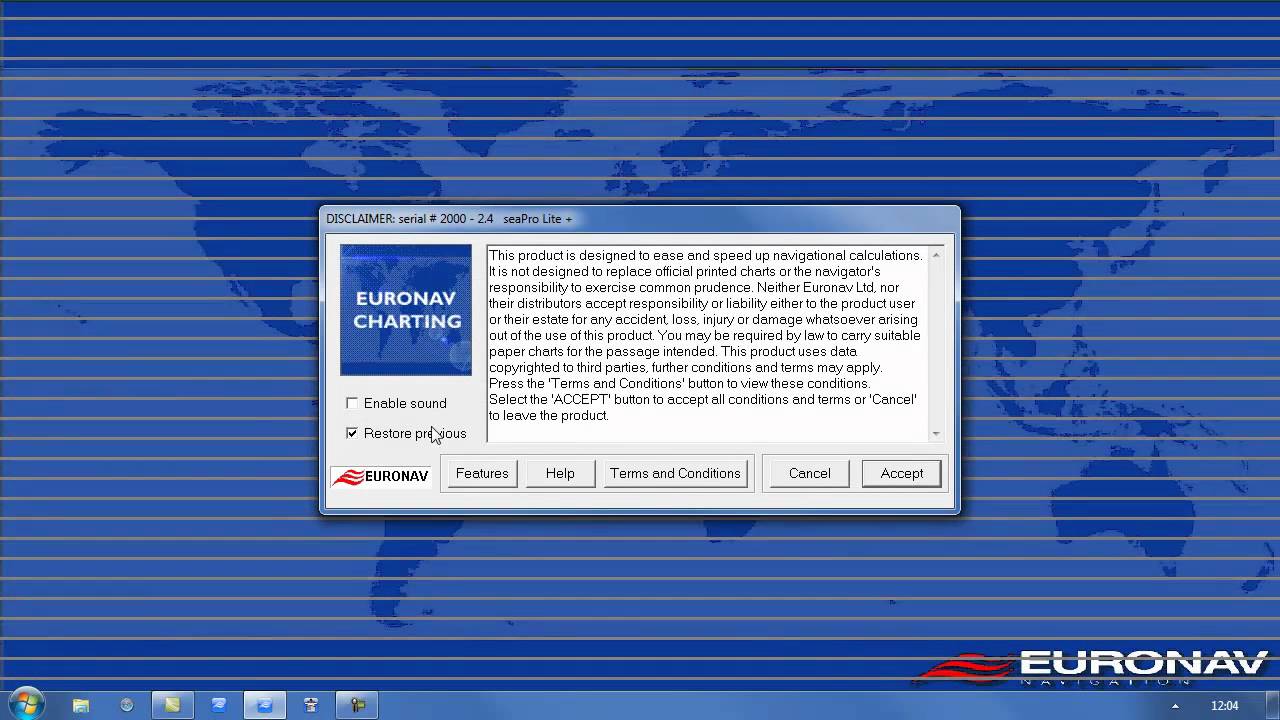Enable the sound checkbox

352,403
